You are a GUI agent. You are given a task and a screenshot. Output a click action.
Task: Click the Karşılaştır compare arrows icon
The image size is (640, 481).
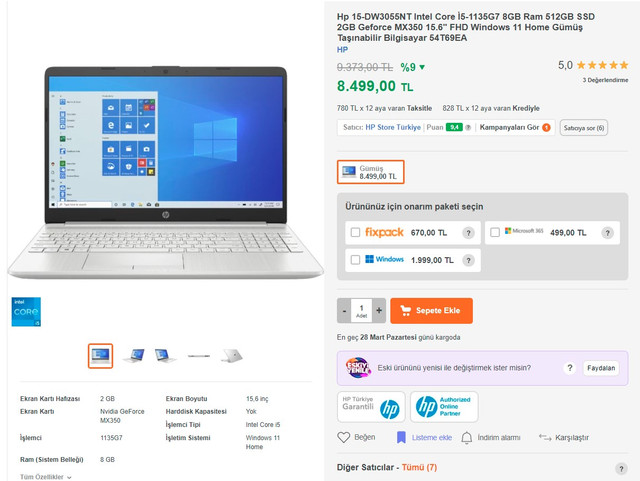coord(545,437)
